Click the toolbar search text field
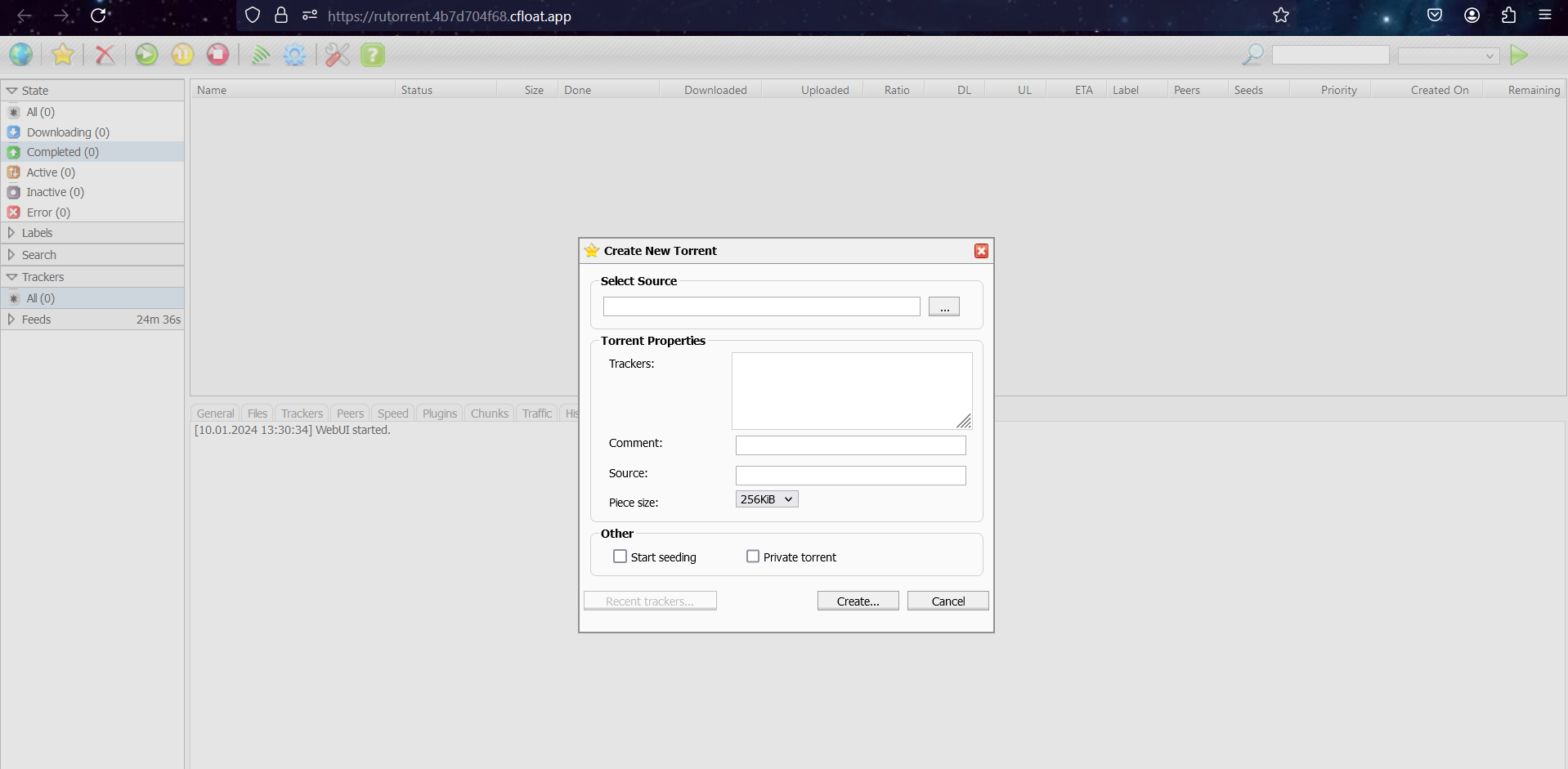 point(1331,56)
